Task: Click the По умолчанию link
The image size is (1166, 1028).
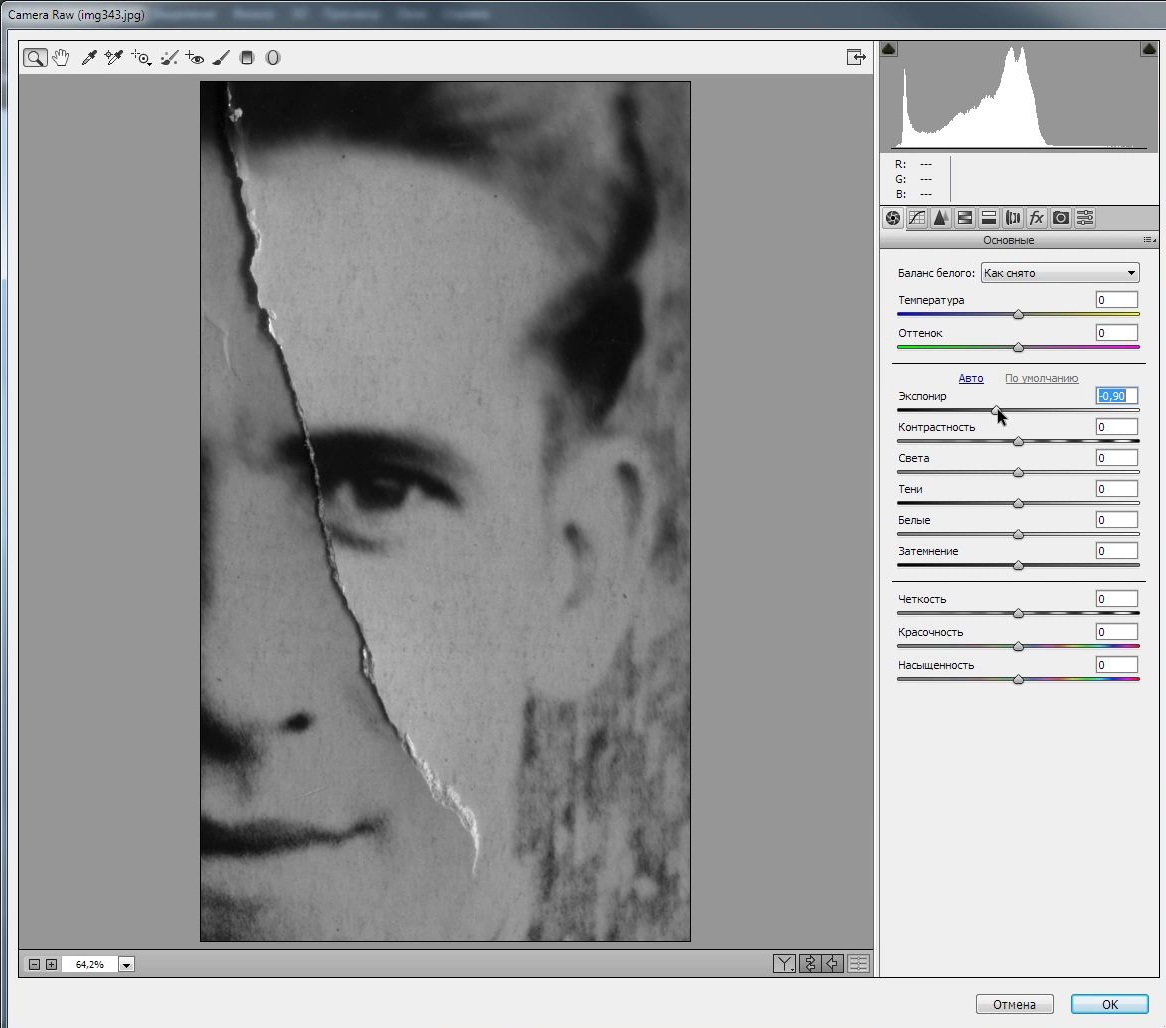Action: coord(1041,379)
